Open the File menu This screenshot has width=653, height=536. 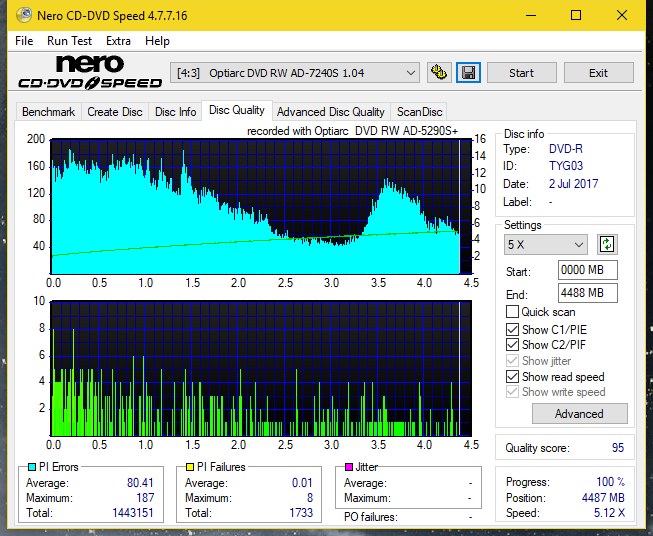24,41
